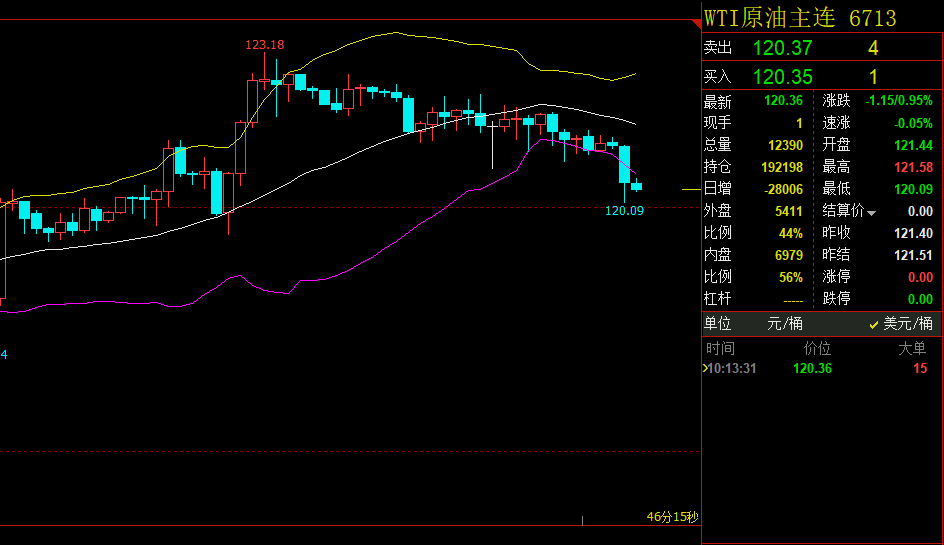Click the 56% ratio value
The image size is (944, 545).
tap(790, 277)
